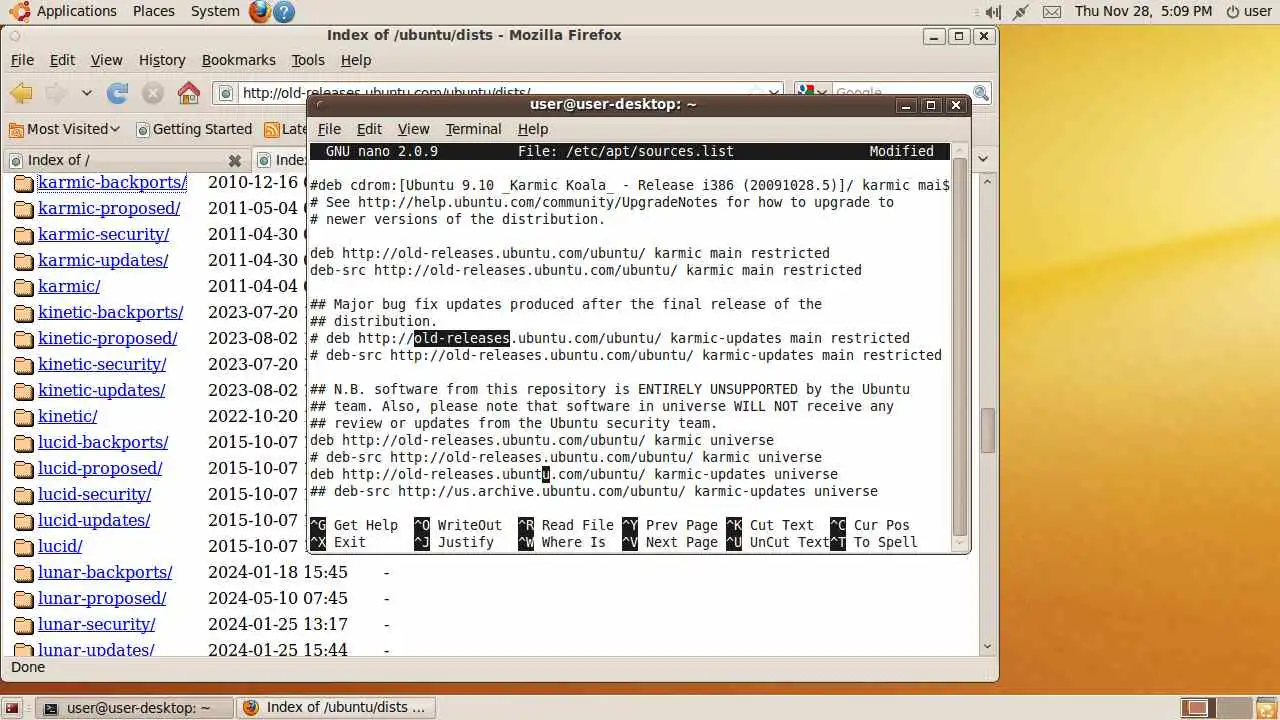Click folder icon beside lucid-proposed/
Screen dimensions: 1280x720
coord(23,469)
